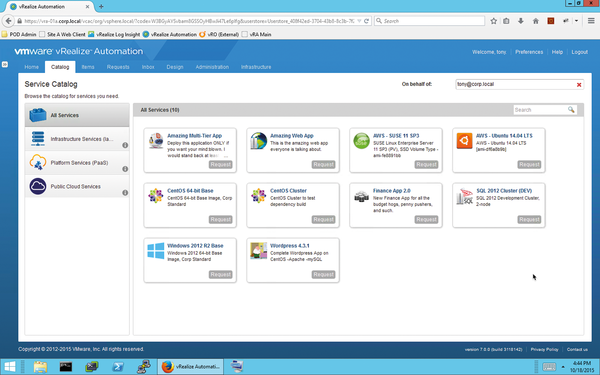
Task: Click the Amazing Multi-Tier App icon
Action: [156, 141]
